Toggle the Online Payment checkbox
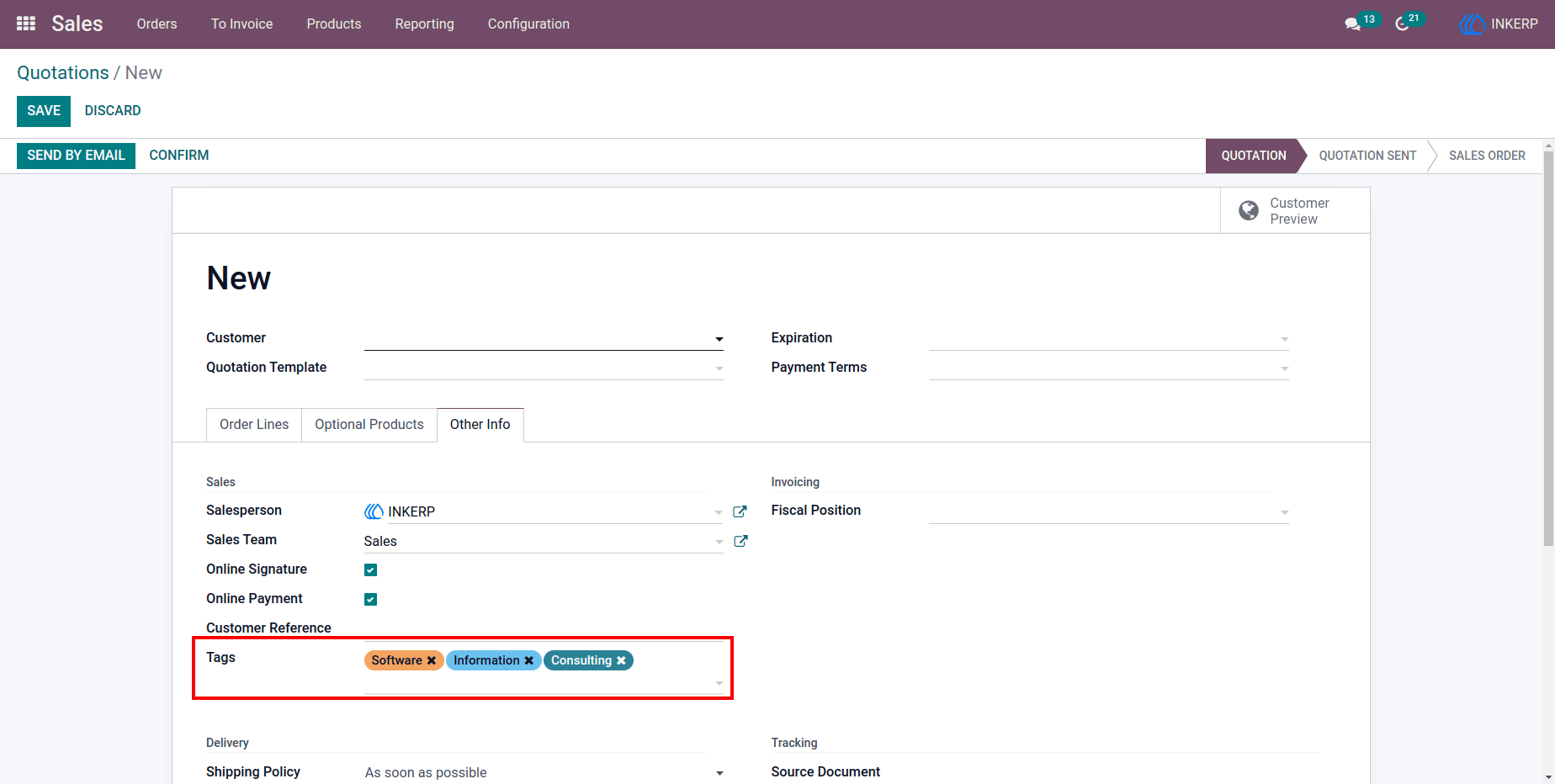The width and height of the screenshot is (1555, 784). point(370,599)
